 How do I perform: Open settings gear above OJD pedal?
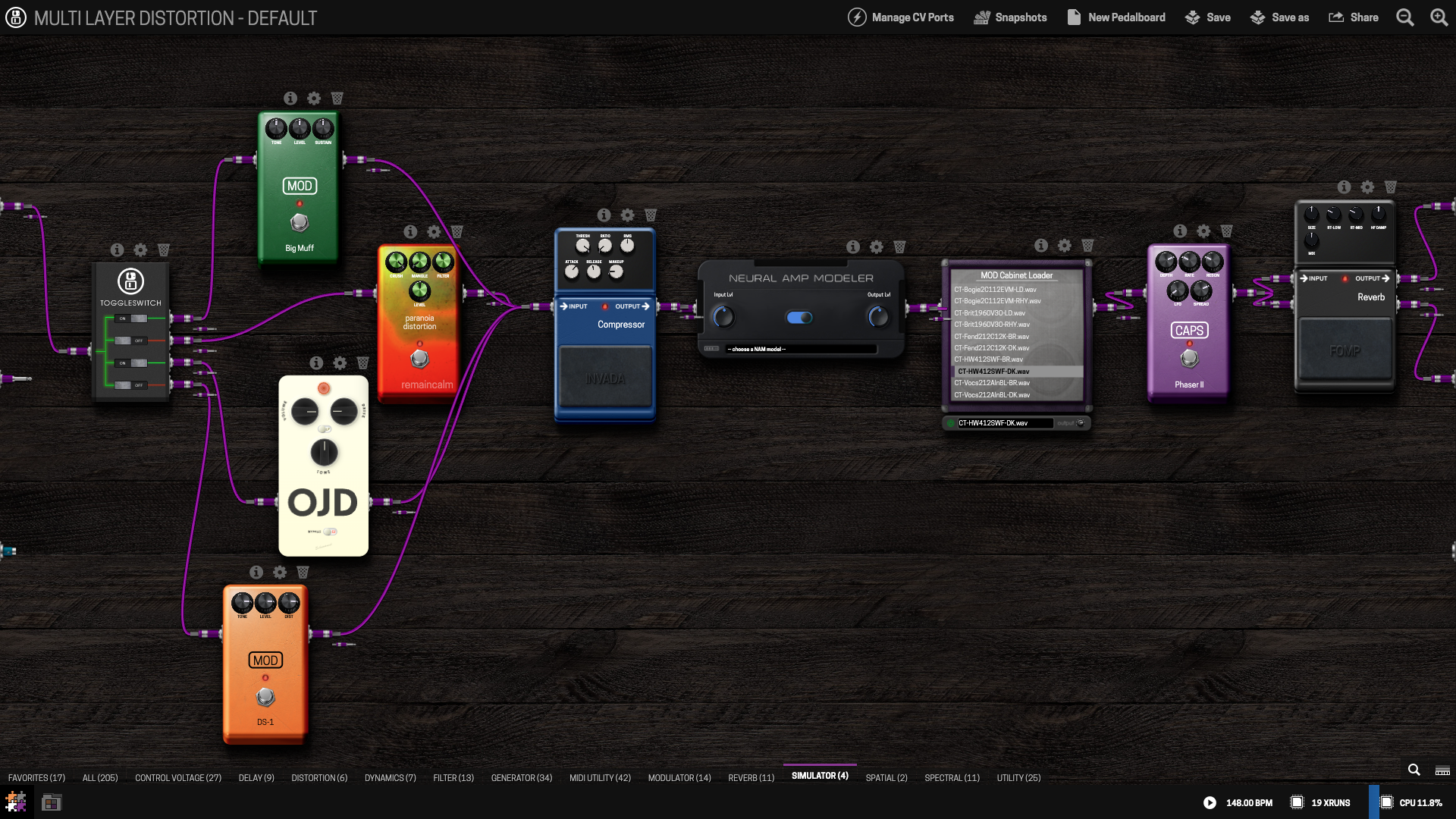(340, 363)
